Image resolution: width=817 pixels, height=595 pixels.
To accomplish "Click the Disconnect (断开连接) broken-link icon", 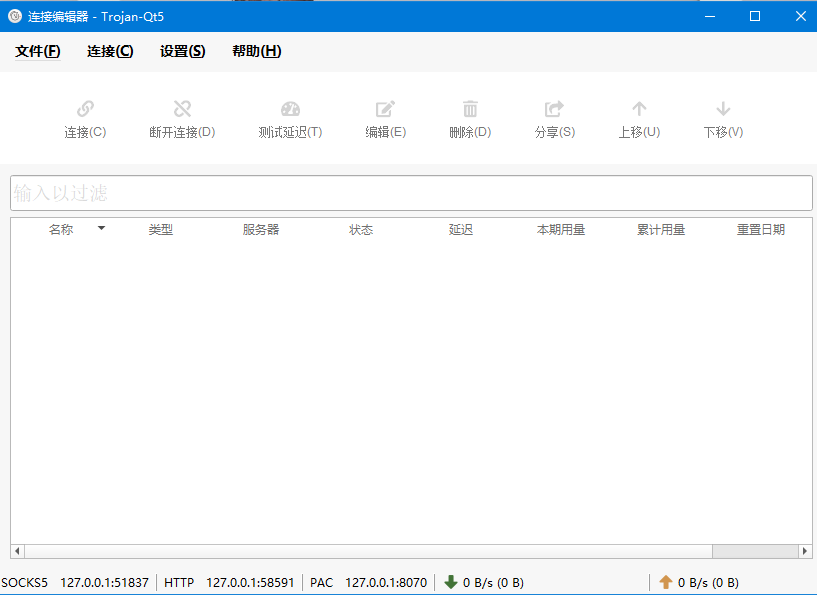I will [x=182, y=109].
